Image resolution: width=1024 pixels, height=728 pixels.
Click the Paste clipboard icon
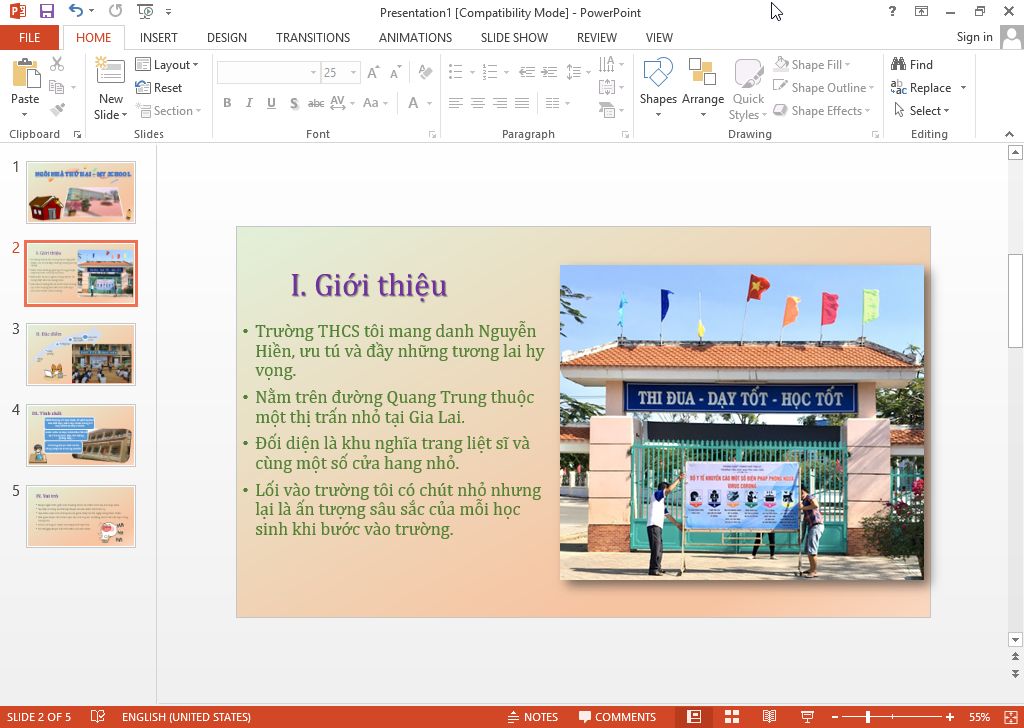25,74
